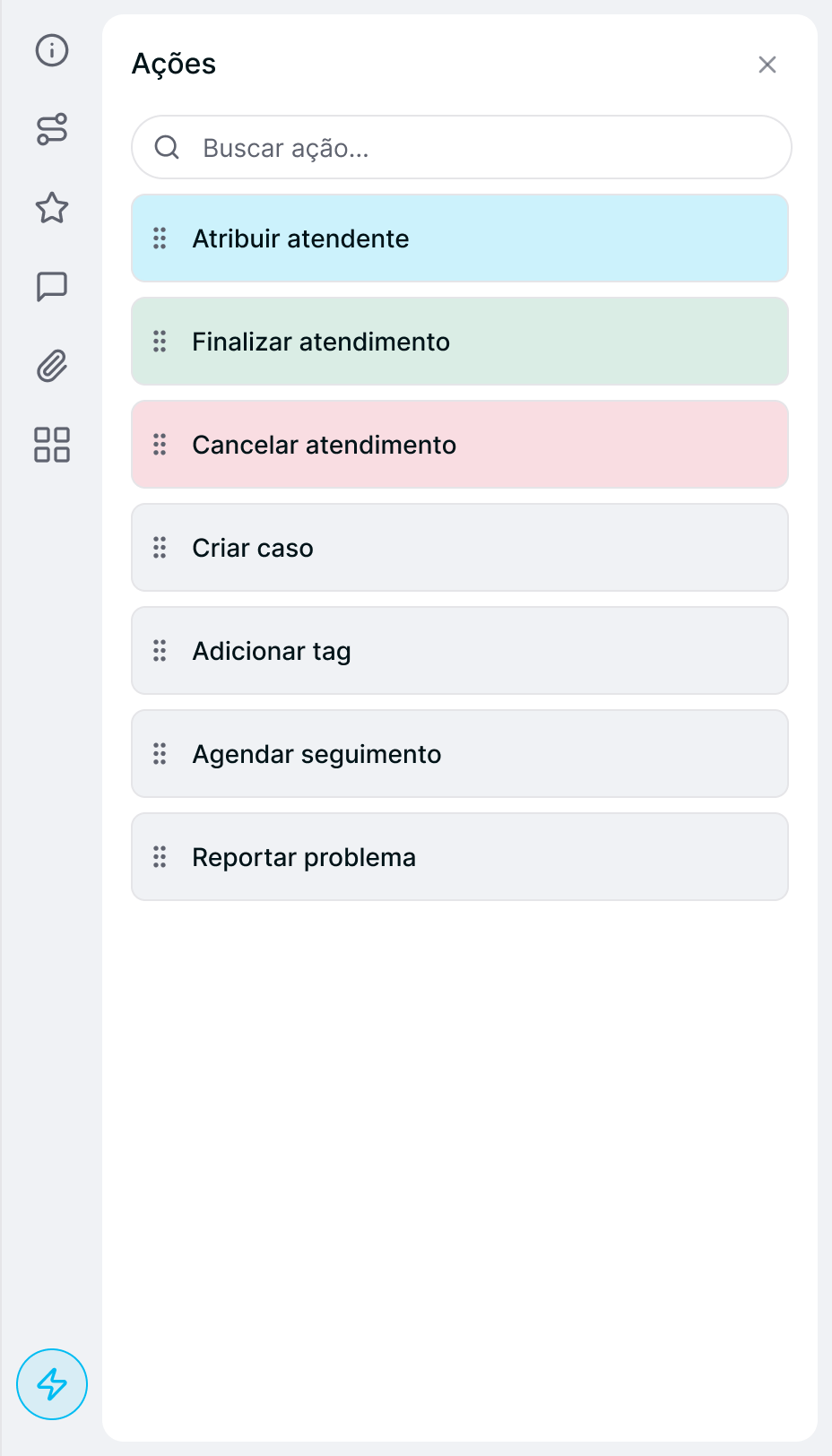The image size is (832, 1456).
Task: Close the Ações panel
Action: point(767,65)
